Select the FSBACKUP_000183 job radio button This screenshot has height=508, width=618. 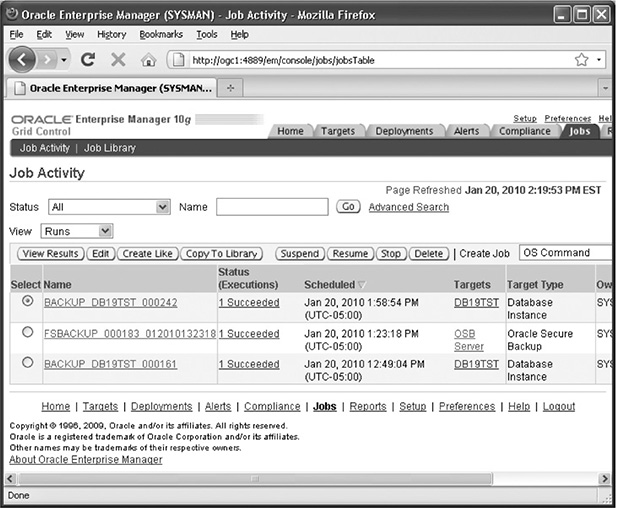click(x=28, y=332)
